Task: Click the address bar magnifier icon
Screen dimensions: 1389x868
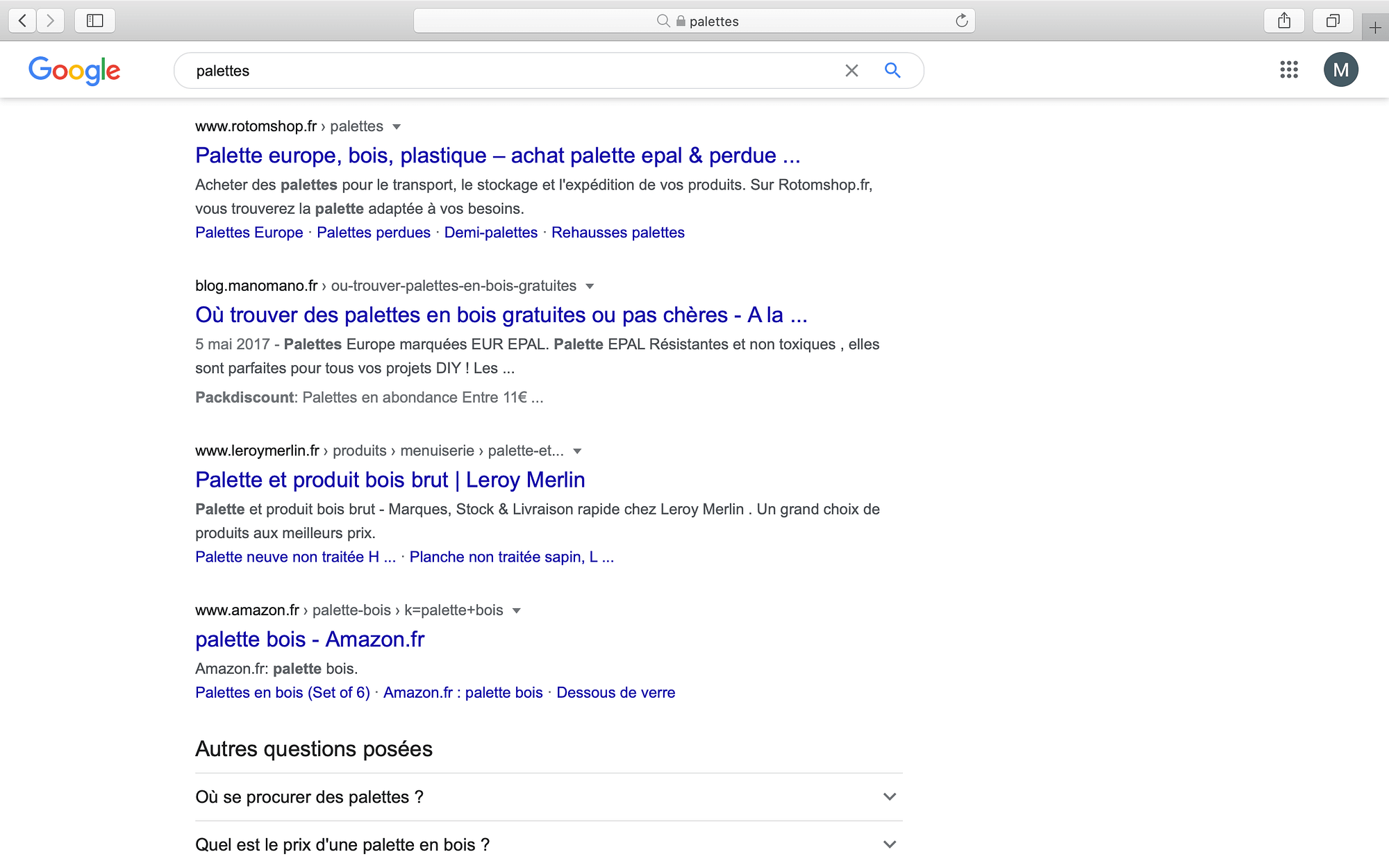Action: click(x=663, y=21)
